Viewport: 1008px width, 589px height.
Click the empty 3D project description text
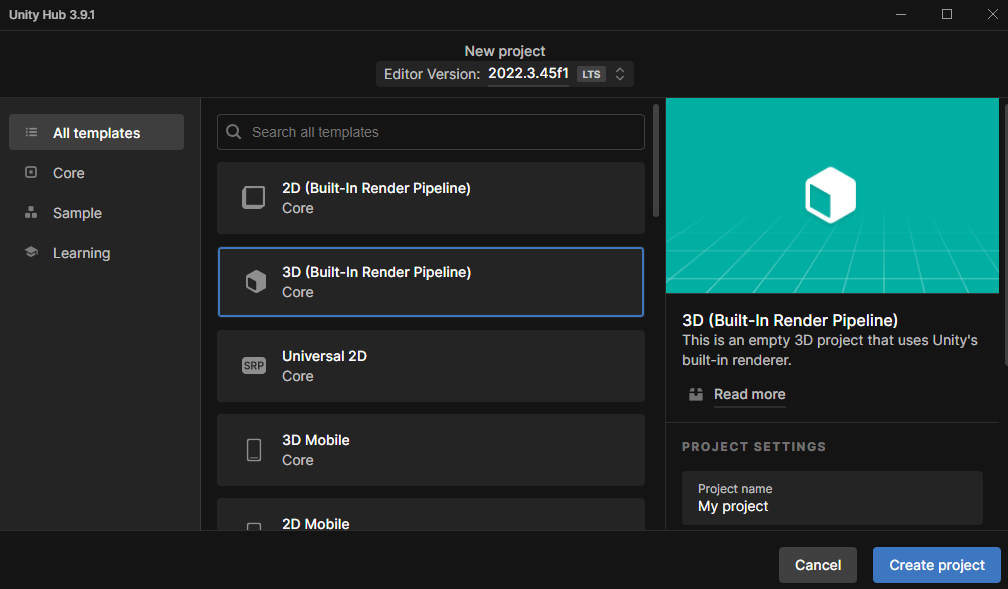(829, 350)
